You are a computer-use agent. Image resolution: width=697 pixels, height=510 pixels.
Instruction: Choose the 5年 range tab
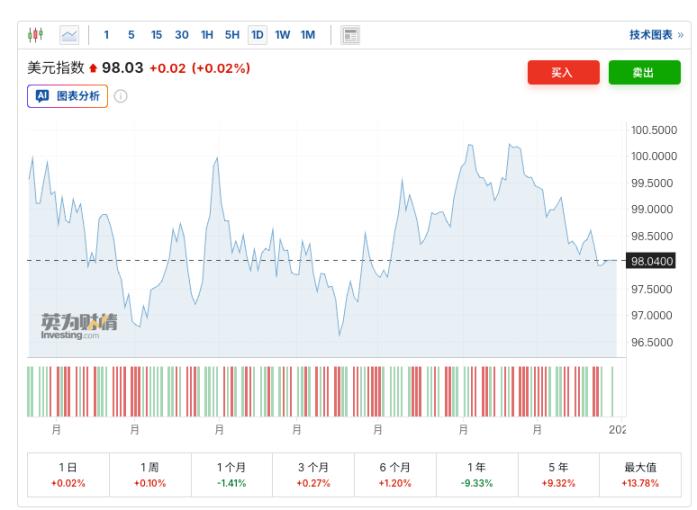[558, 474]
